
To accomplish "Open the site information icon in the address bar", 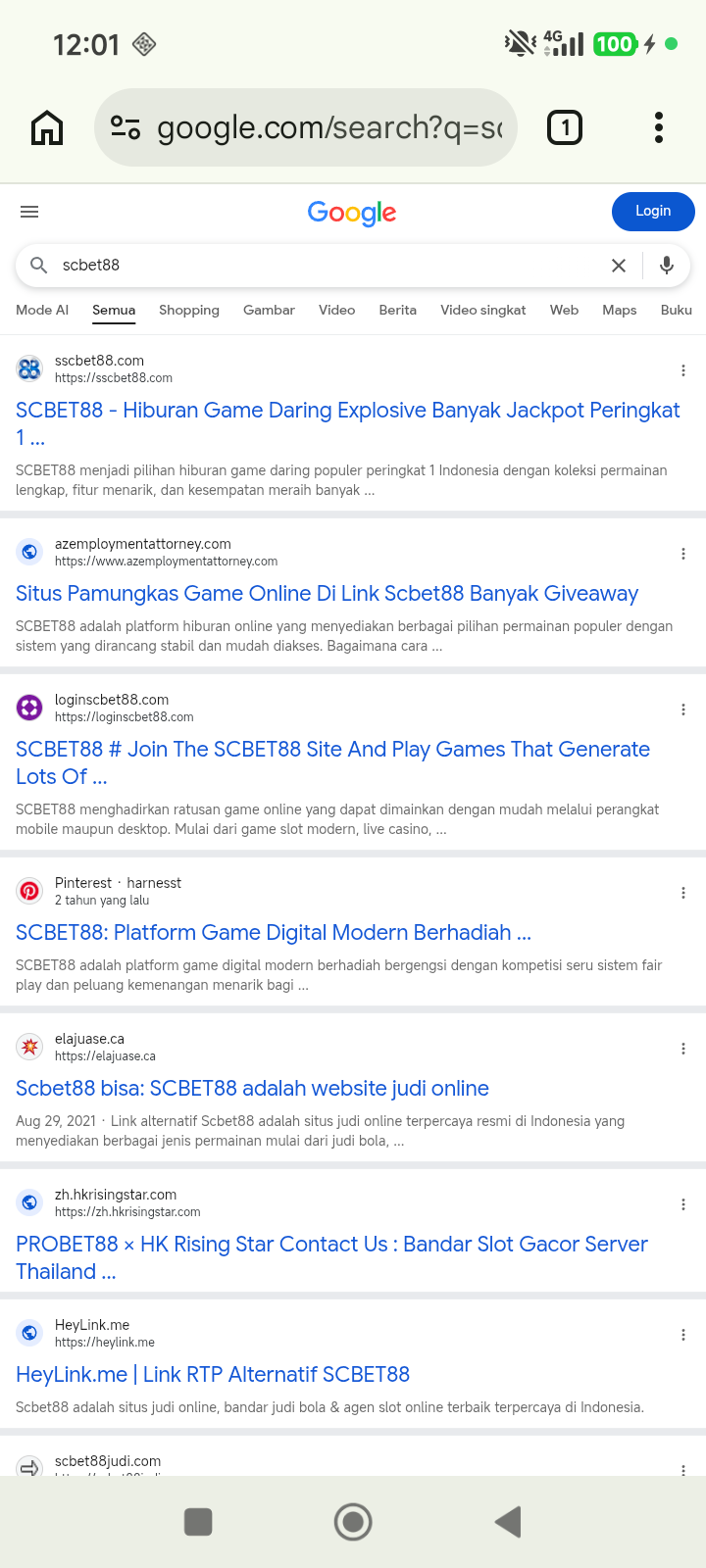I will [126, 127].
